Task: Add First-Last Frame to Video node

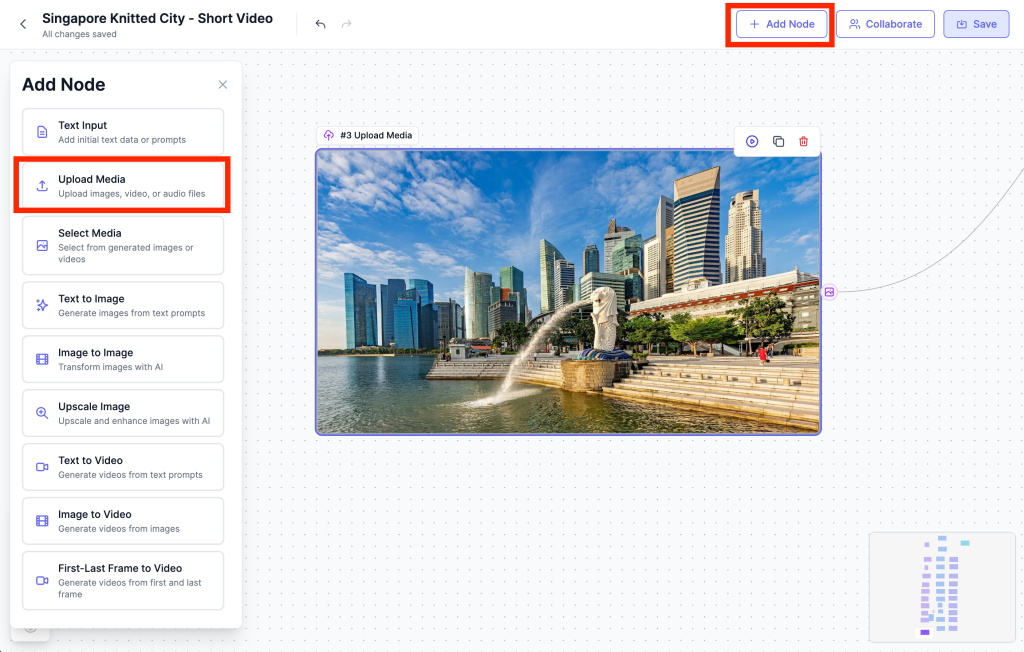Action: 123,580
